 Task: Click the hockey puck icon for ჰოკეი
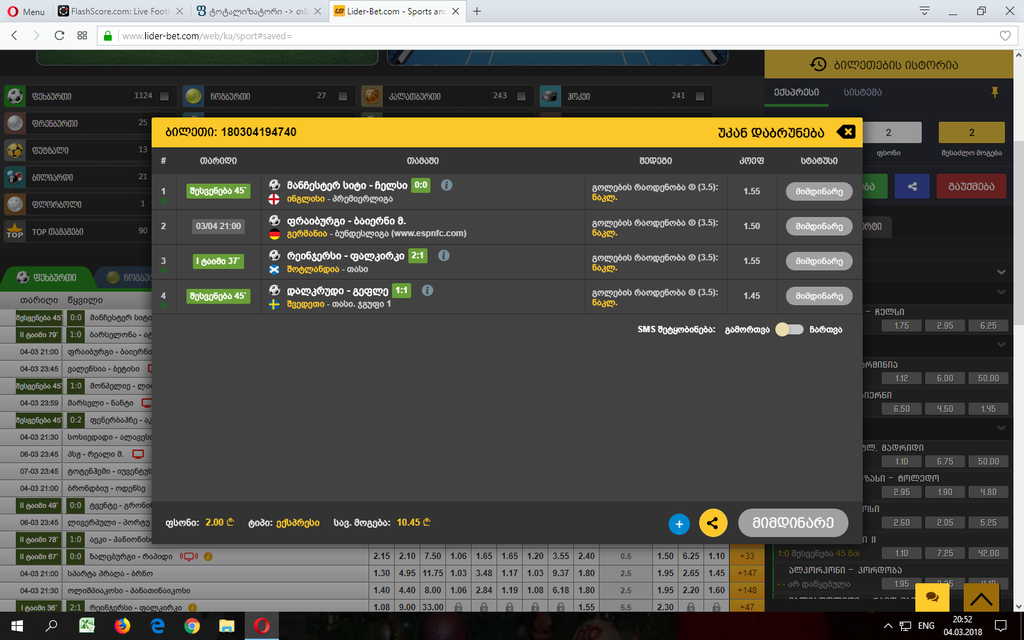[x=551, y=96]
